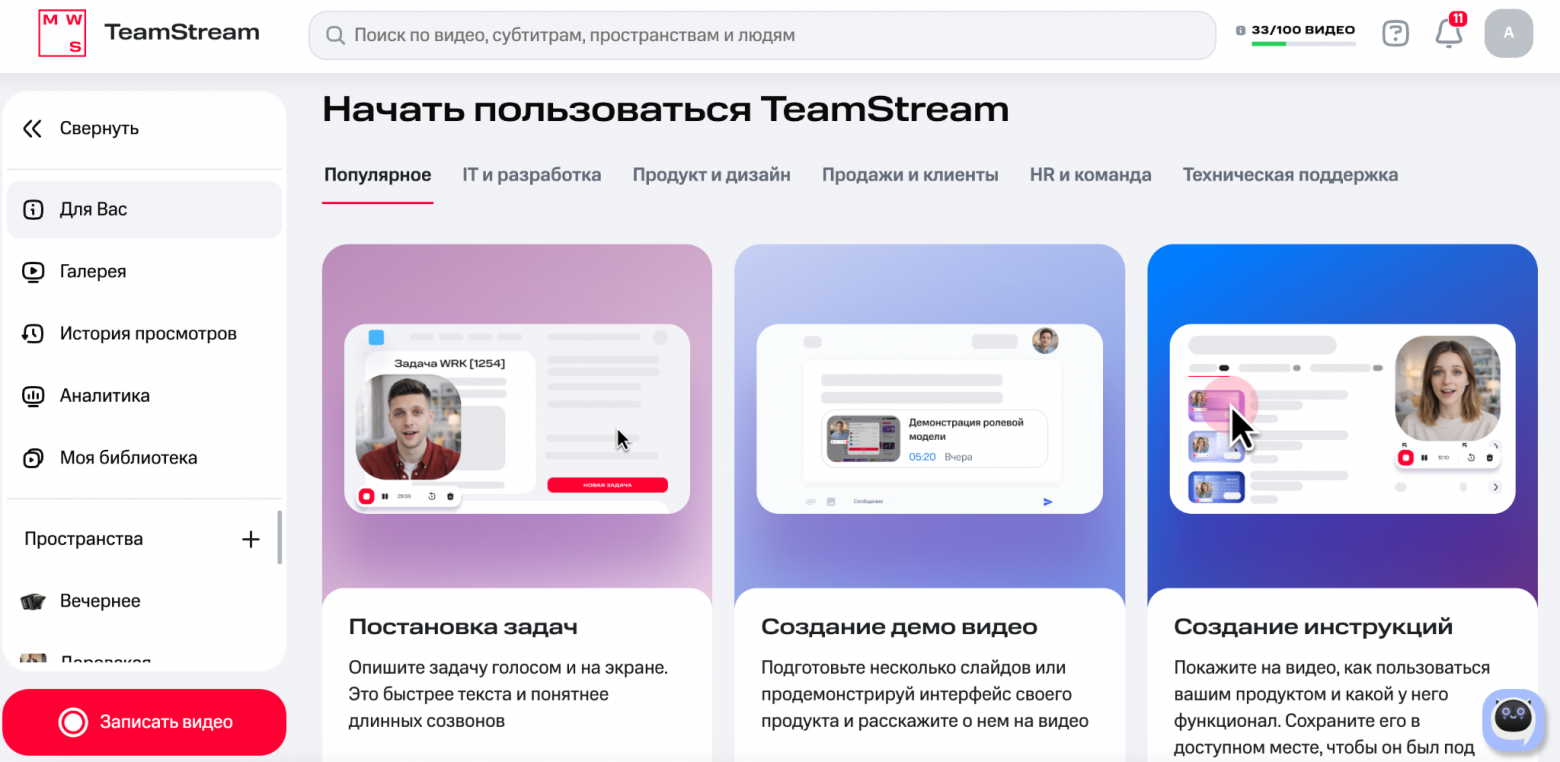Image resolution: width=1560 pixels, height=762 pixels.
Task: Click the record circle icon in Записать видео
Action: [73, 722]
